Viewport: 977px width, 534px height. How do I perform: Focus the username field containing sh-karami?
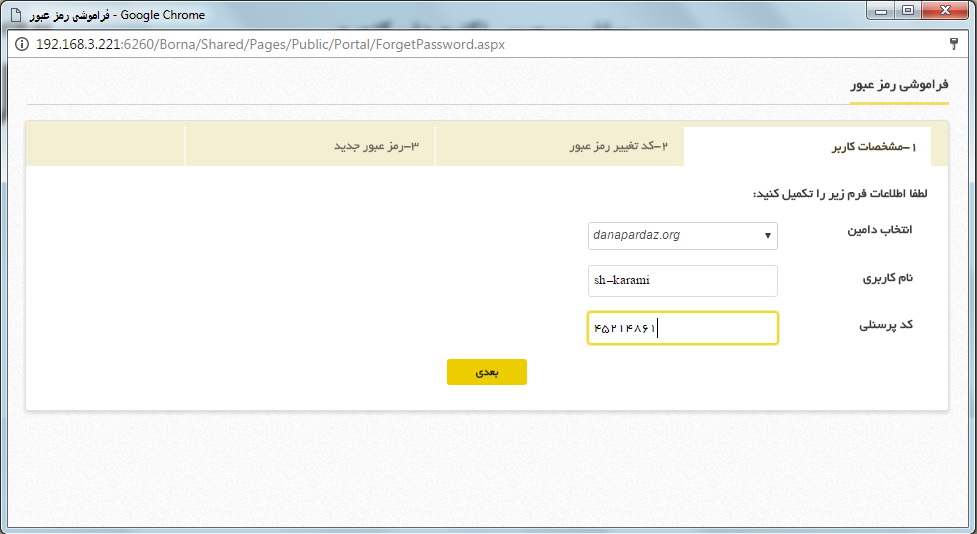tap(682, 281)
